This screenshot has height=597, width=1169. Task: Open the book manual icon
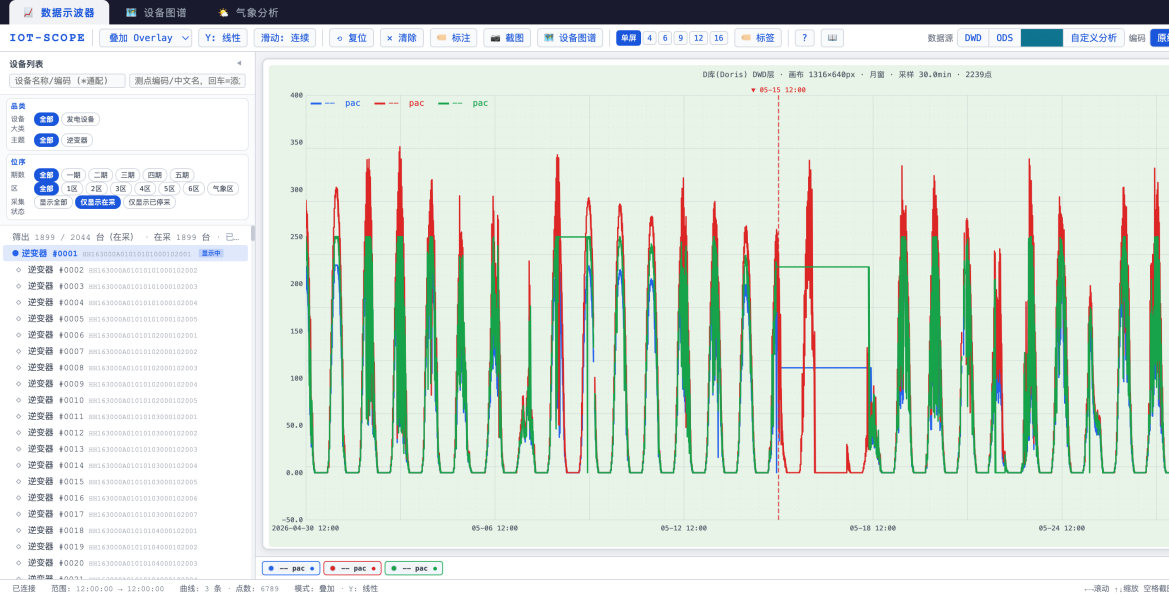832,38
